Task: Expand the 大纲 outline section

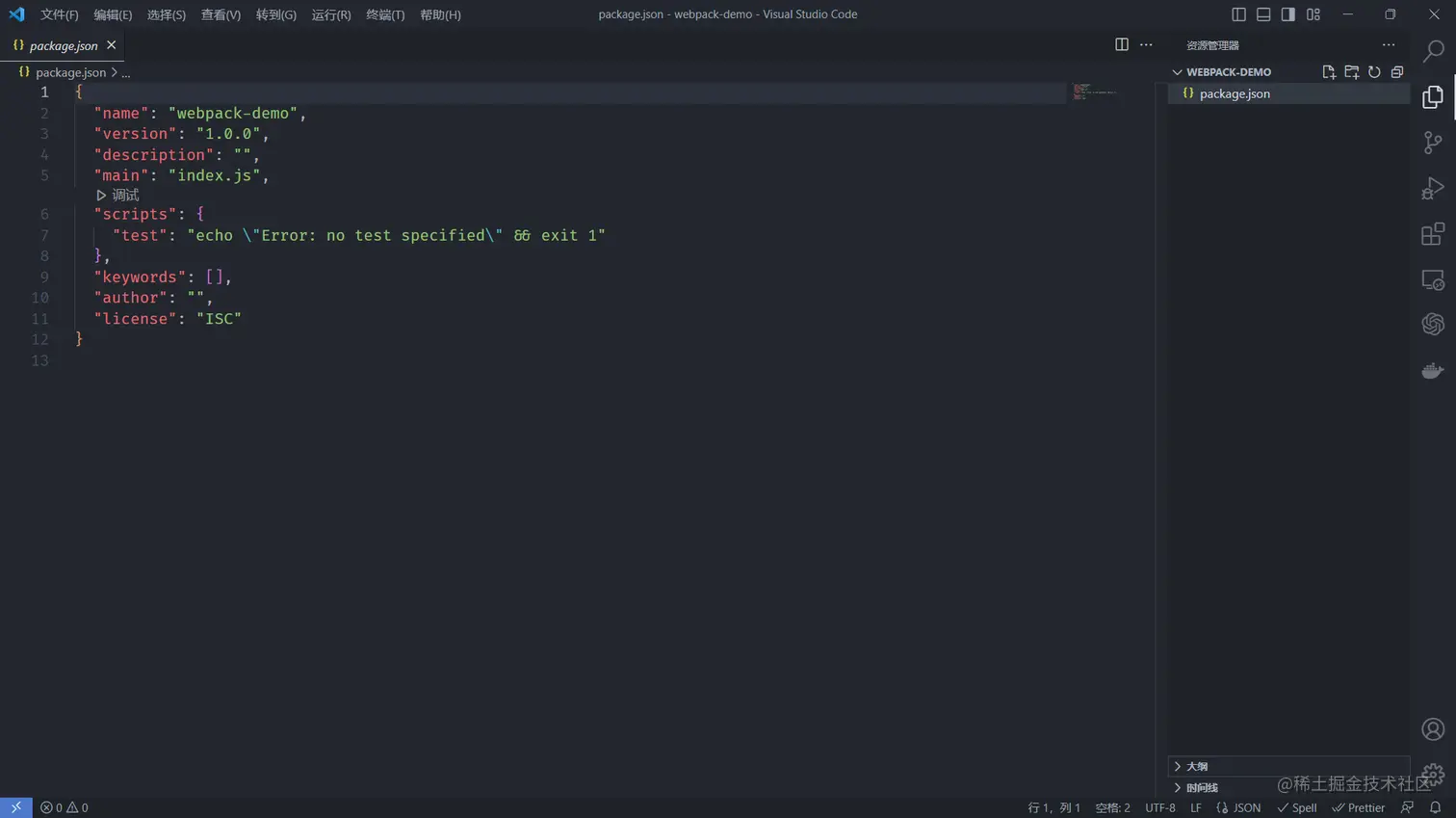Action: tap(1288, 766)
